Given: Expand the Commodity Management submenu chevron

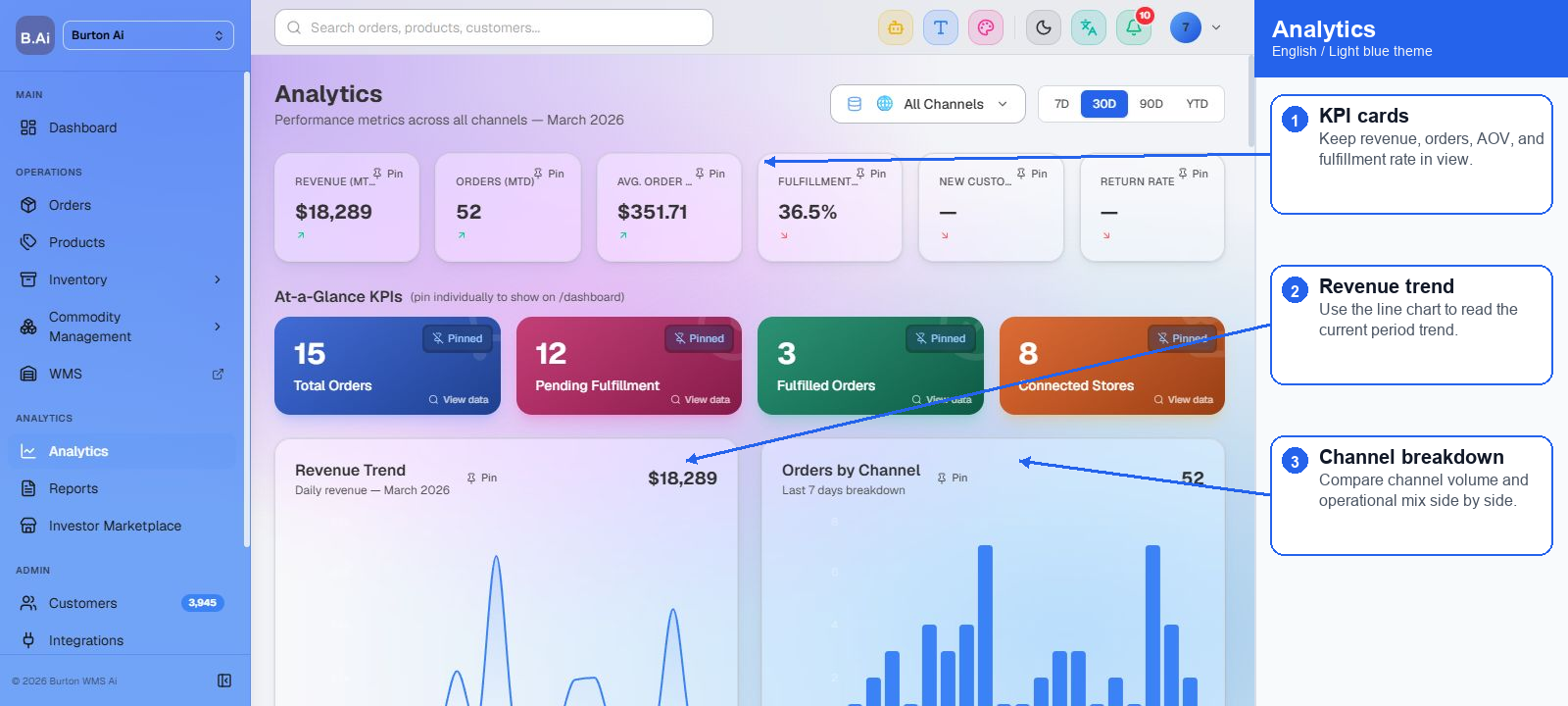Looking at the screenshot, I should 218,327.
